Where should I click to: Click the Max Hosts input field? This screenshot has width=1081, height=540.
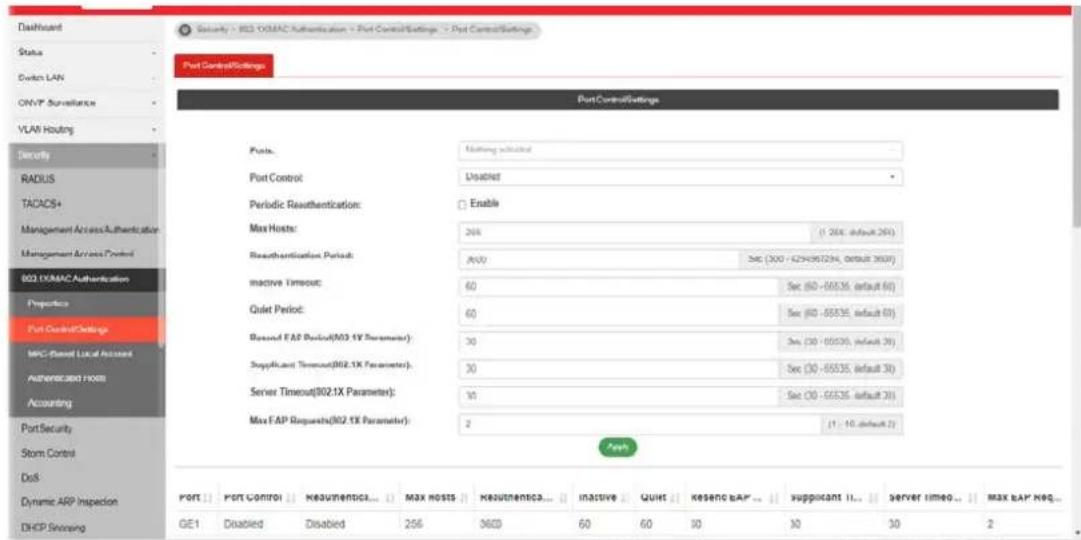(634, 232)
